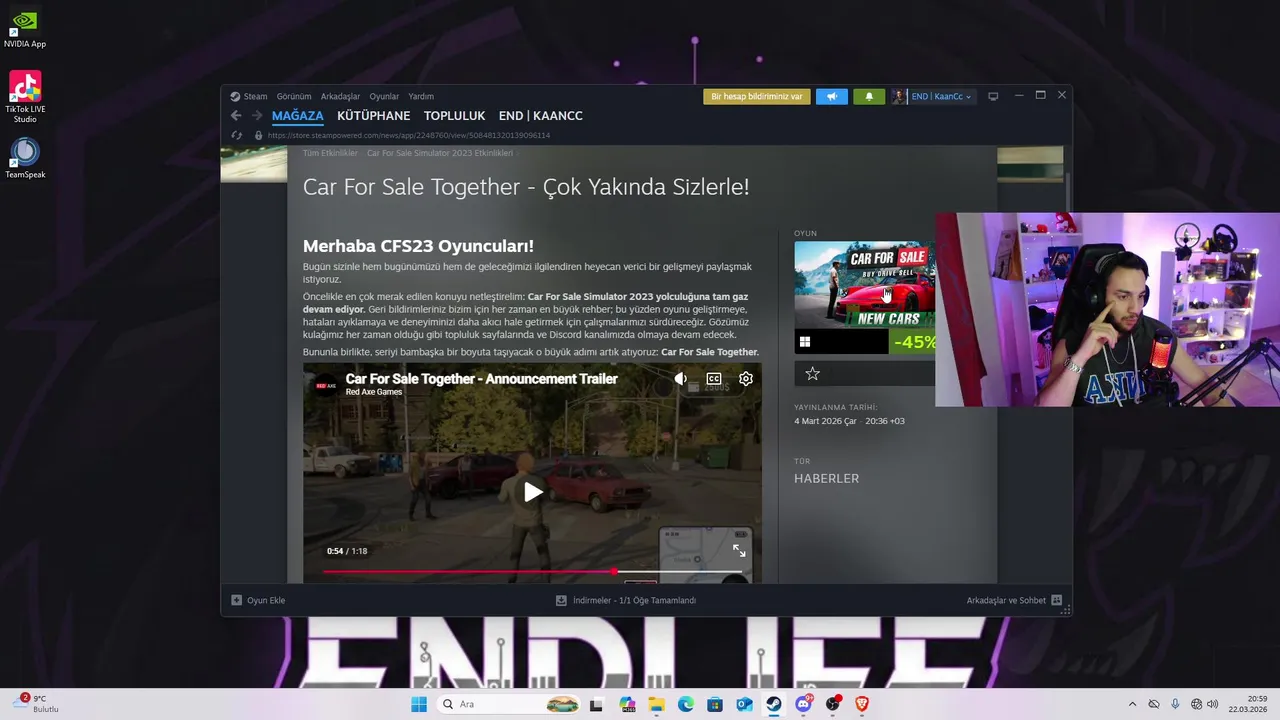Play the Announcement Trailer video
This screenshot has width=1280, height=720.
point(533,491)
